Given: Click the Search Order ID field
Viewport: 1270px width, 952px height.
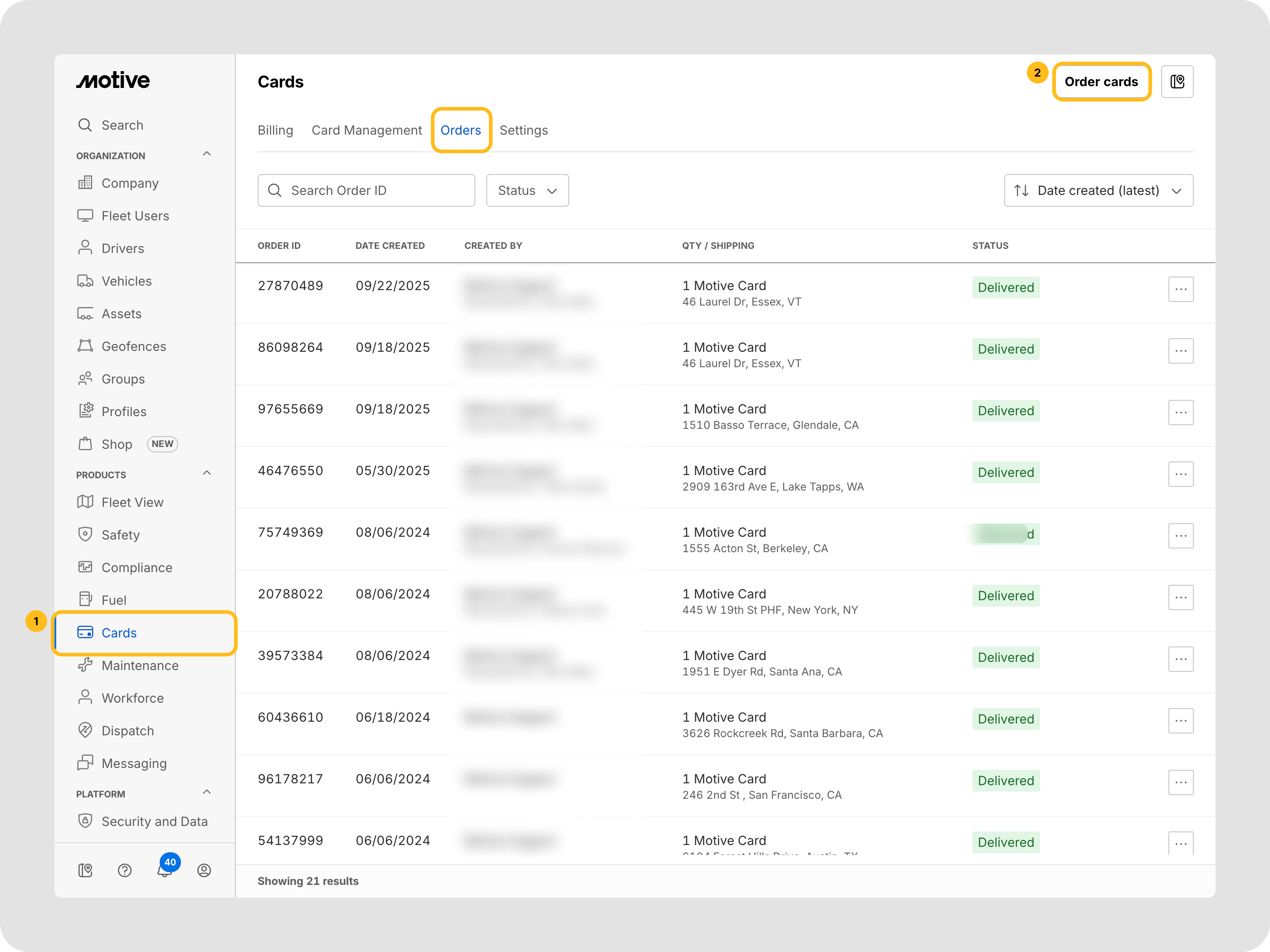Looking at the screenshot, I should [366, 190].
